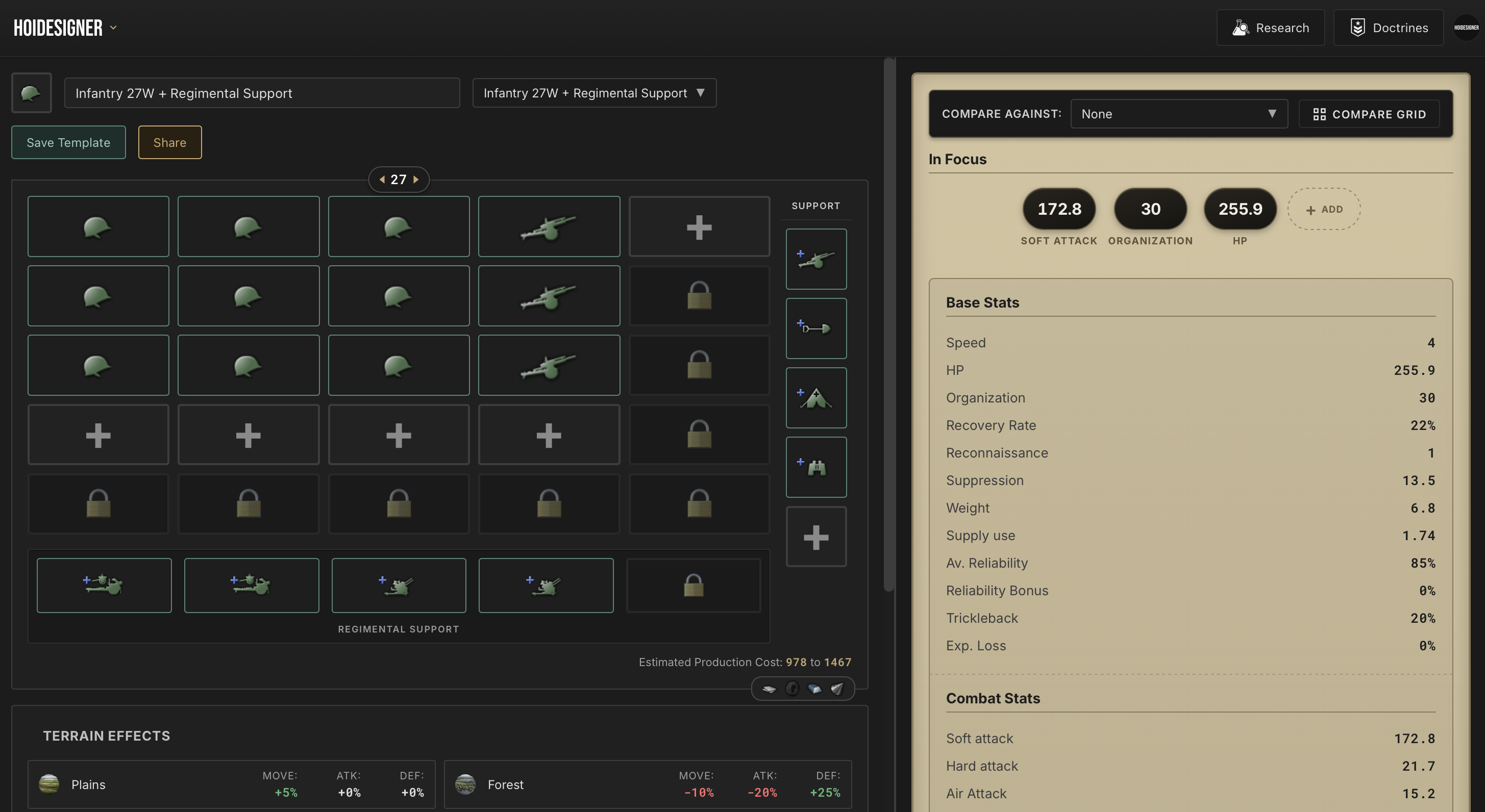Click the locked fifth regimental support slot

694,586
